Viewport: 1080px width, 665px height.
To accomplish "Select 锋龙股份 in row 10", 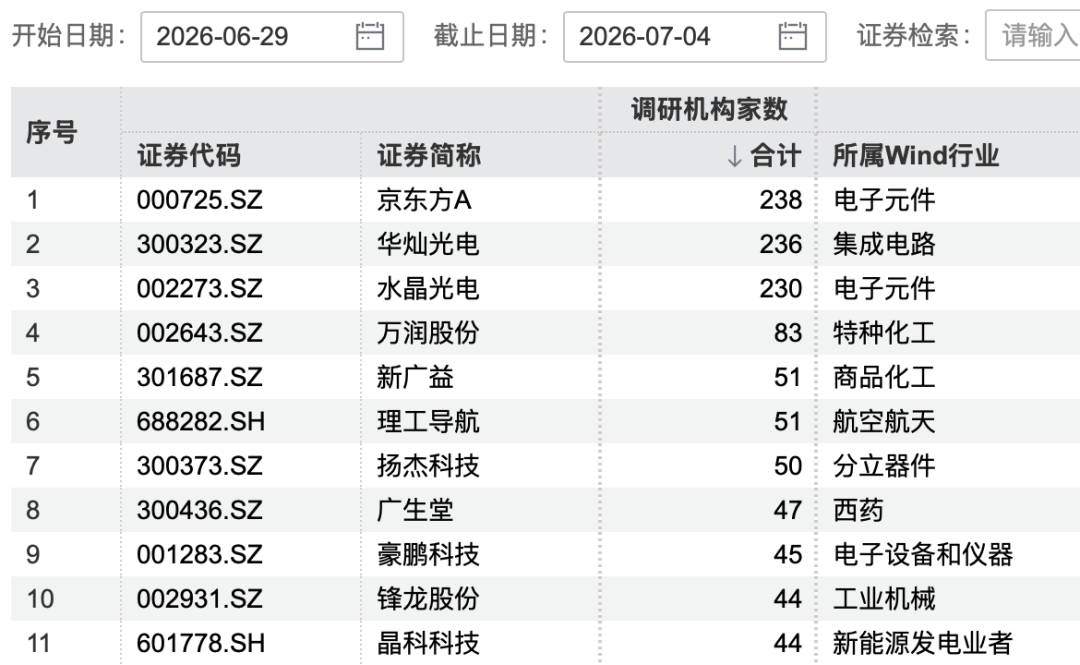I will coord(428,599).
